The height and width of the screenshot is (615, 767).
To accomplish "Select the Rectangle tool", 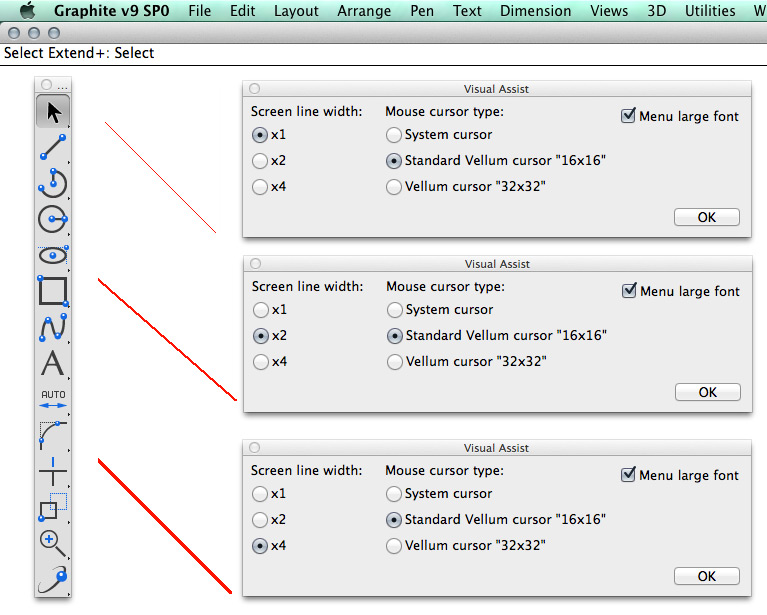I will coord(53,291).
